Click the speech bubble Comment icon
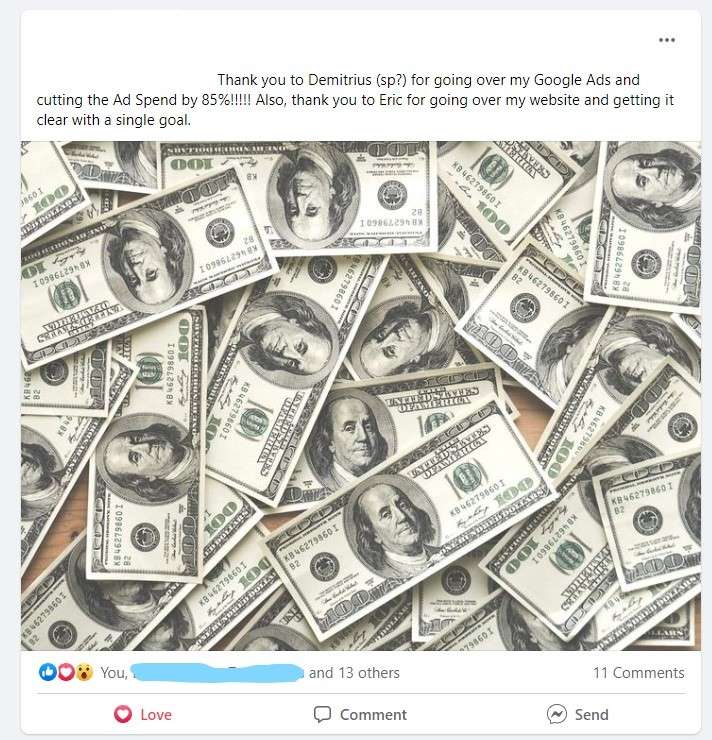Image resolution: width=712 pixels, height=740 pixels. (322, 714)
